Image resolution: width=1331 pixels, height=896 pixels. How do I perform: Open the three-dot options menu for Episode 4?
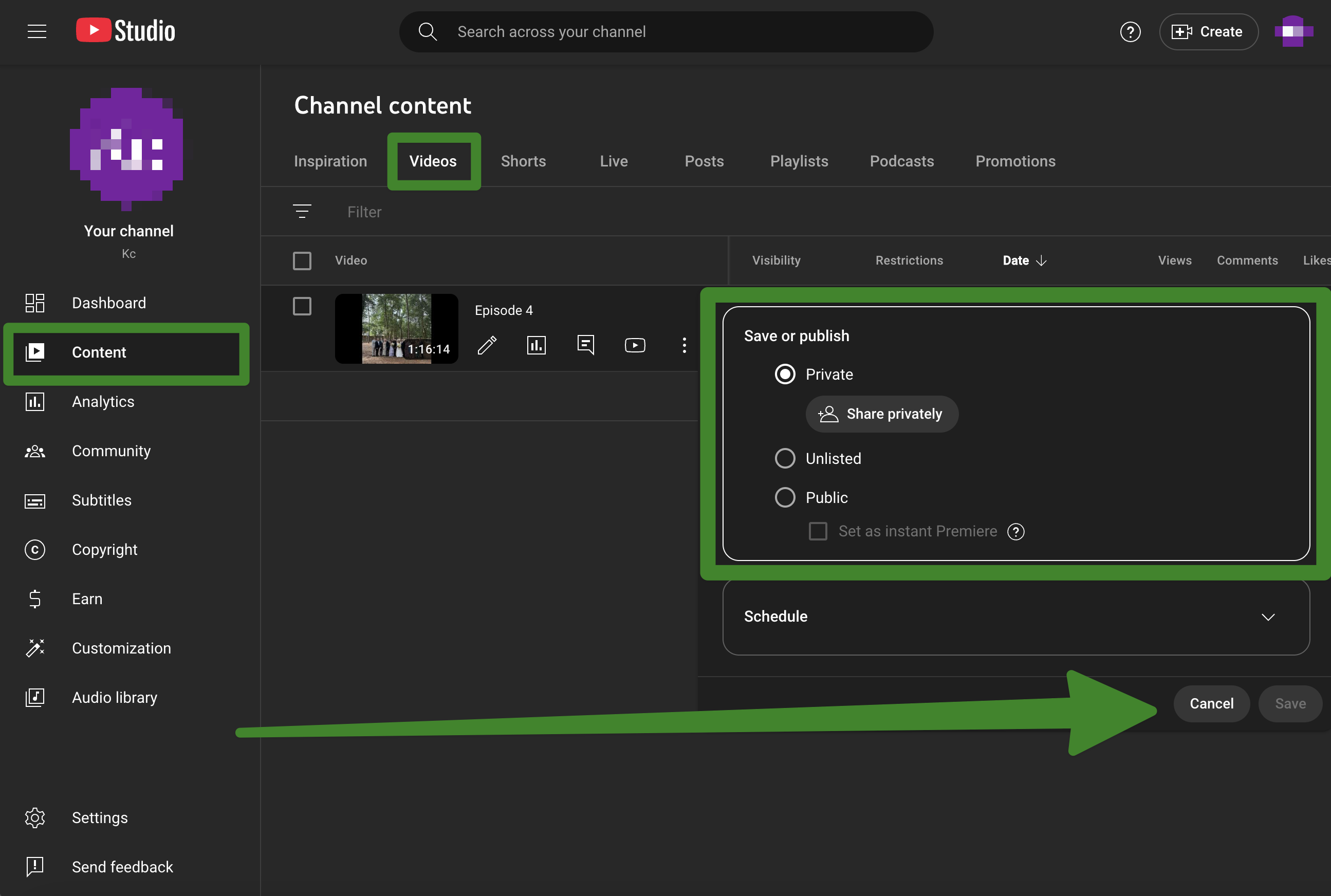[x=684, y=345]
